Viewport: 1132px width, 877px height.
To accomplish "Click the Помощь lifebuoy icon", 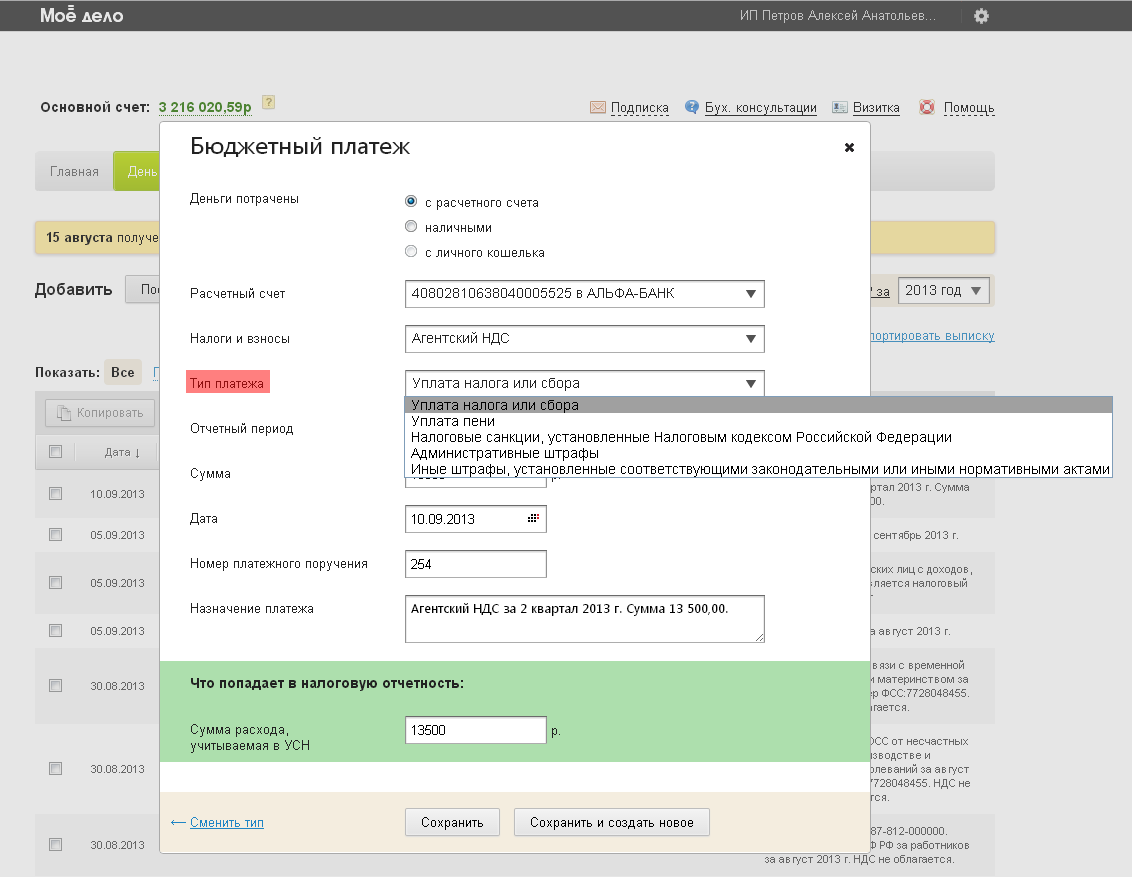I will tap(927, 108).
